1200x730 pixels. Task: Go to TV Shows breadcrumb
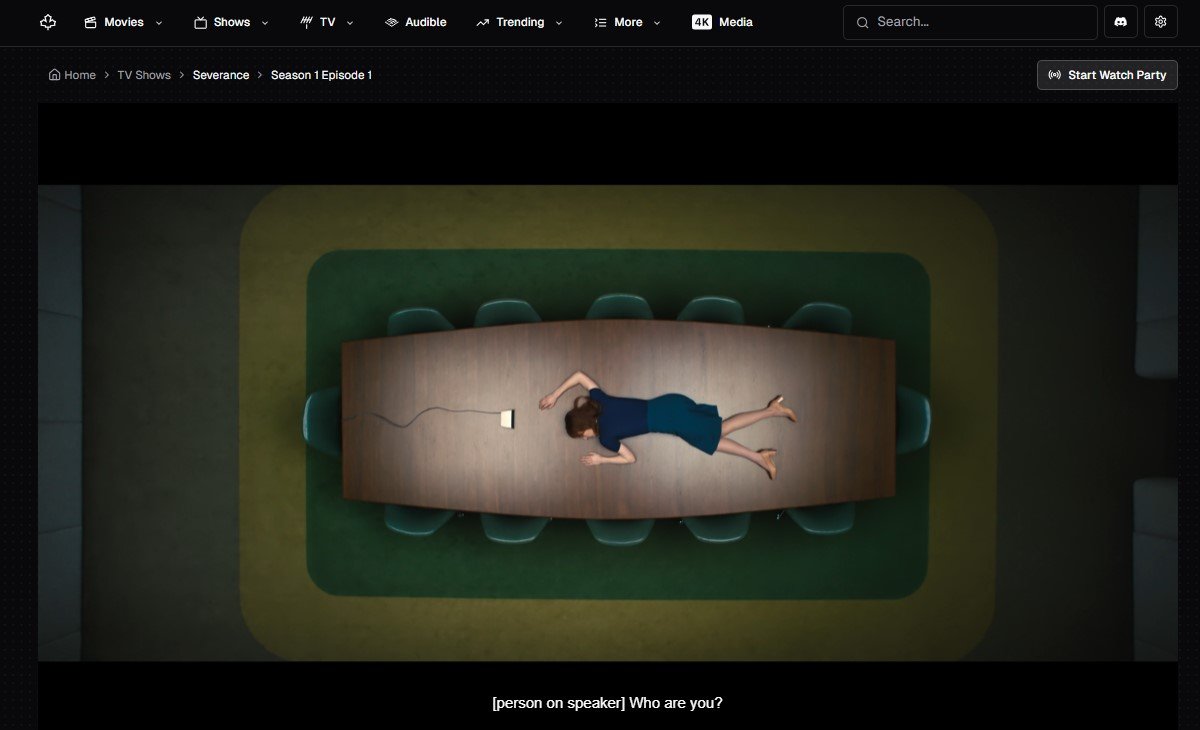144,75
